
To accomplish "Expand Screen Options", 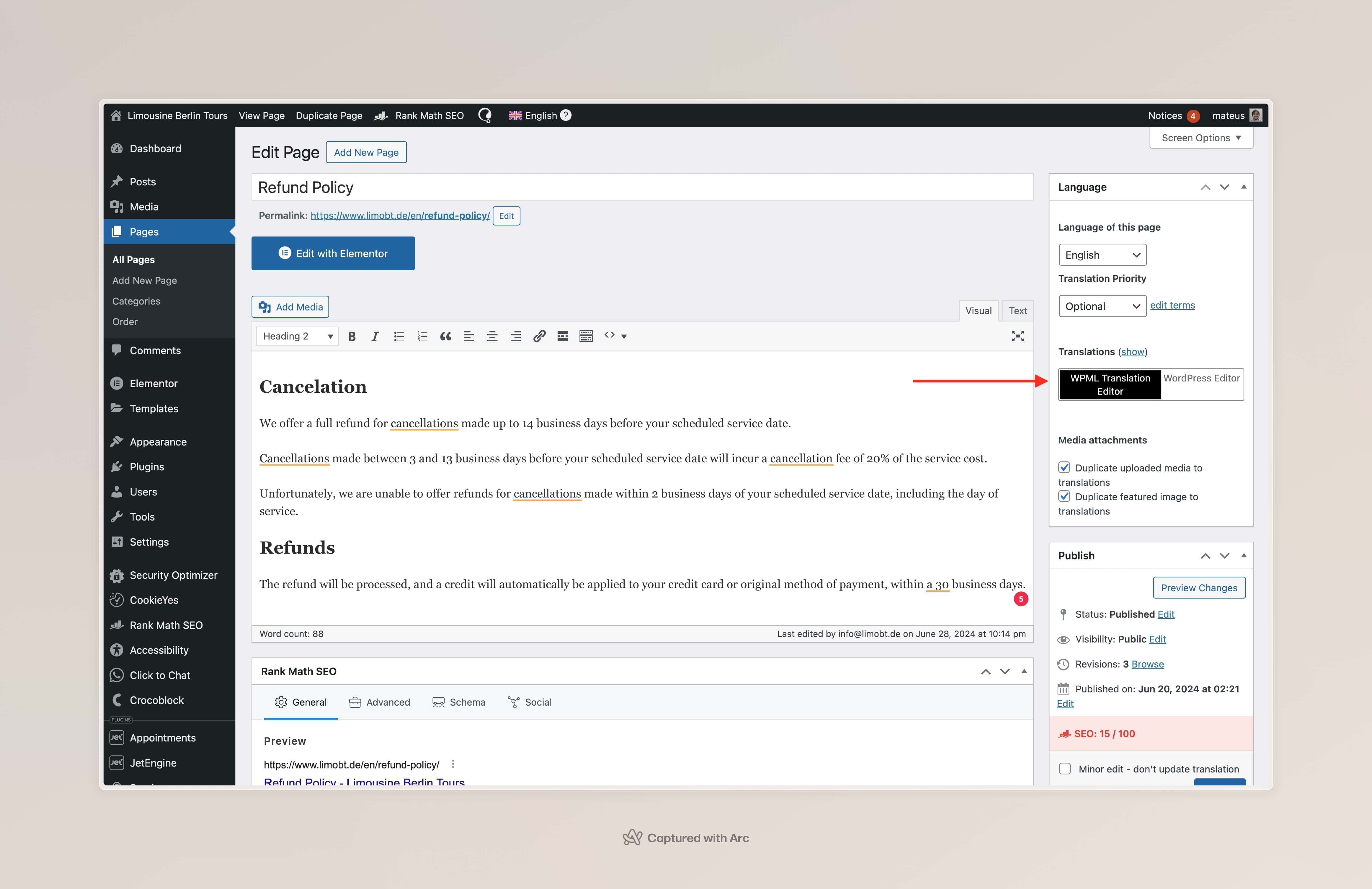I will [x=1201, y=138].
